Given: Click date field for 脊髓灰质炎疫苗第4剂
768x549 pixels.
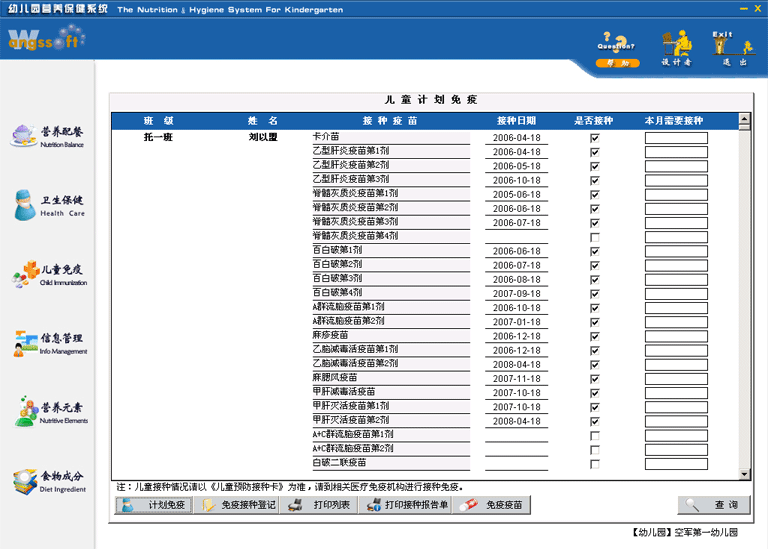Looking at the screenshot, I should click(x=516, y=237).
